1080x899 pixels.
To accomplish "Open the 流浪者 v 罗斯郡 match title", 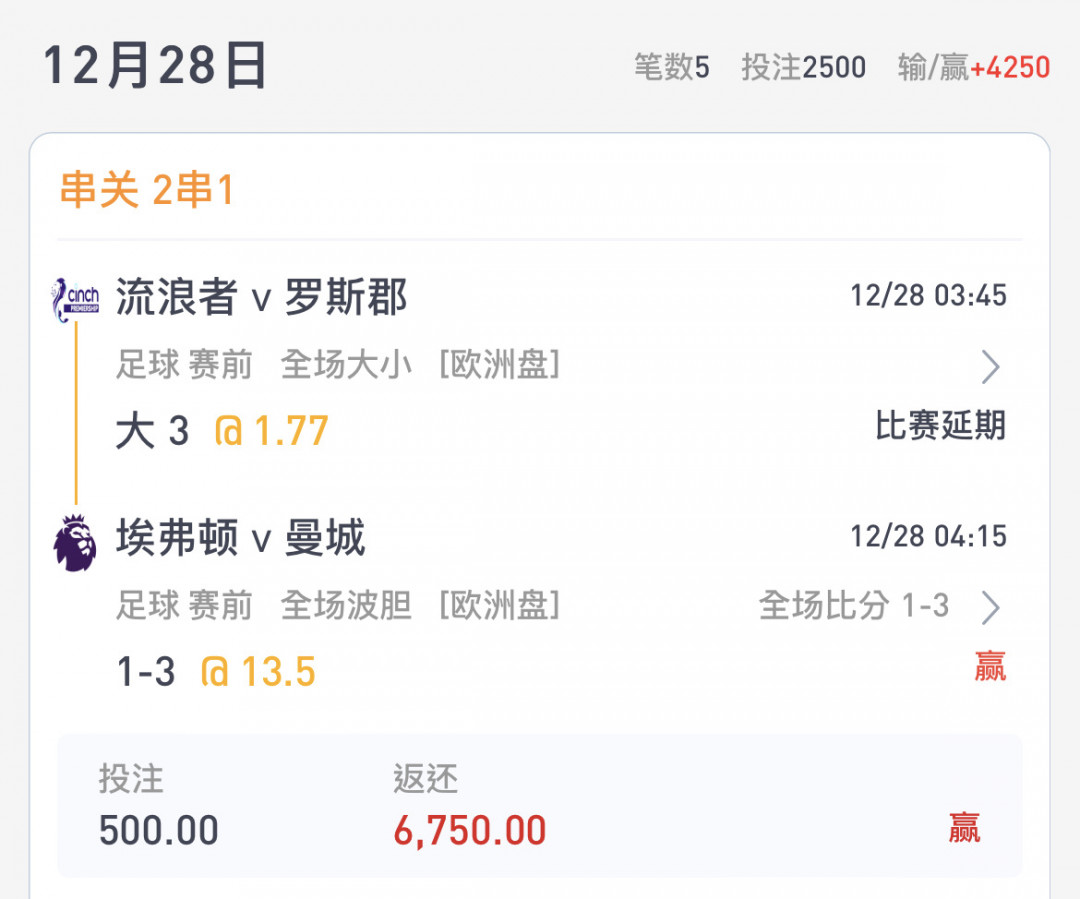I will pyautogui.click(x=261, y=298).
